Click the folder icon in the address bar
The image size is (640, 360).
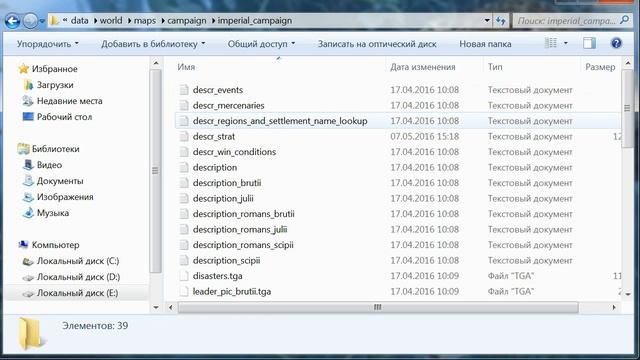[54, 20]
